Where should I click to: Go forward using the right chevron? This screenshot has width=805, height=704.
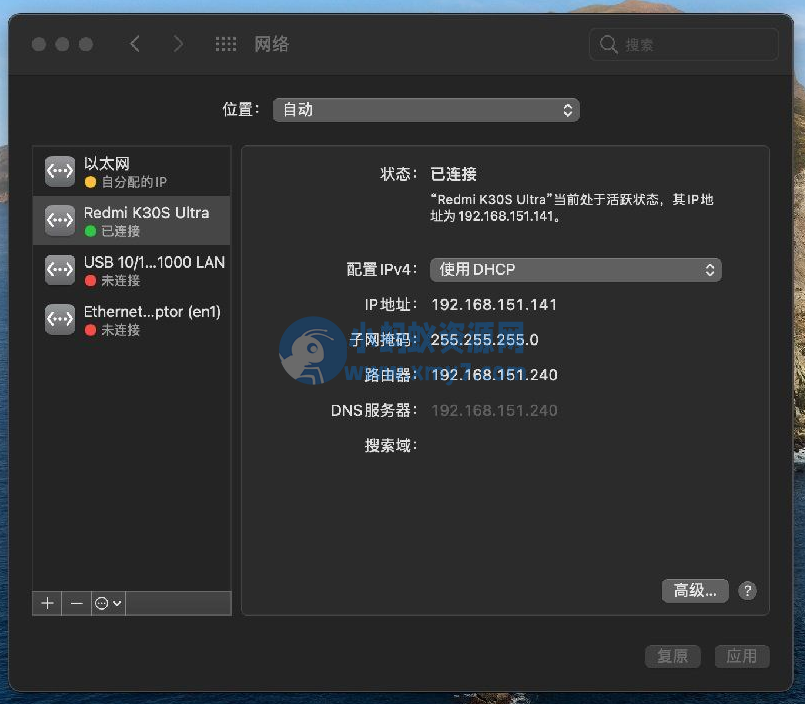[178, 44]
